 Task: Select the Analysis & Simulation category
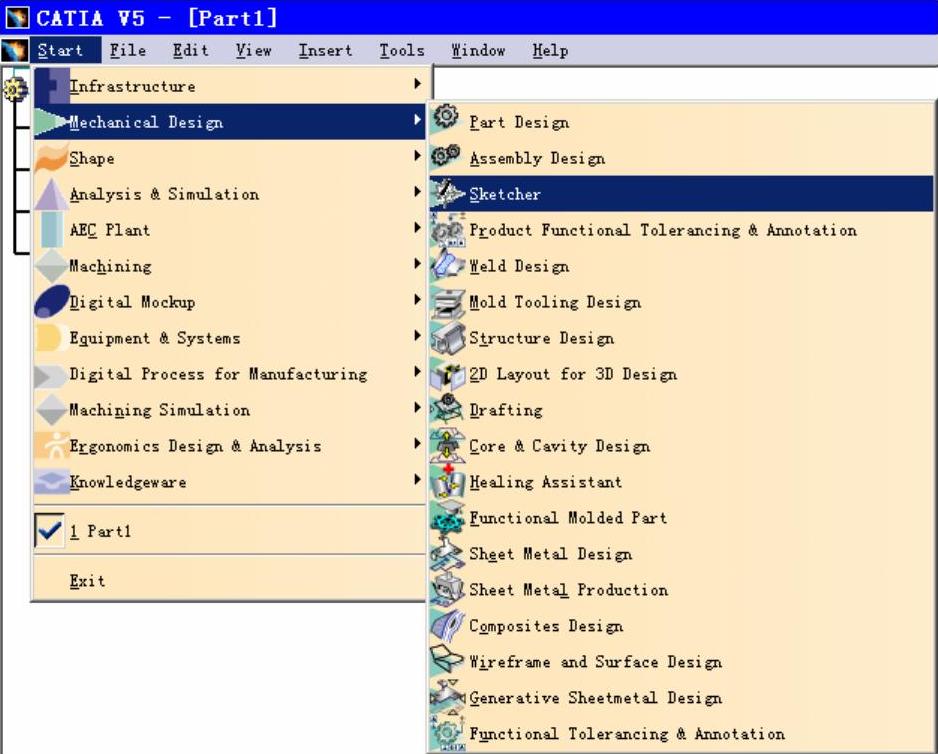click(229, 194)
